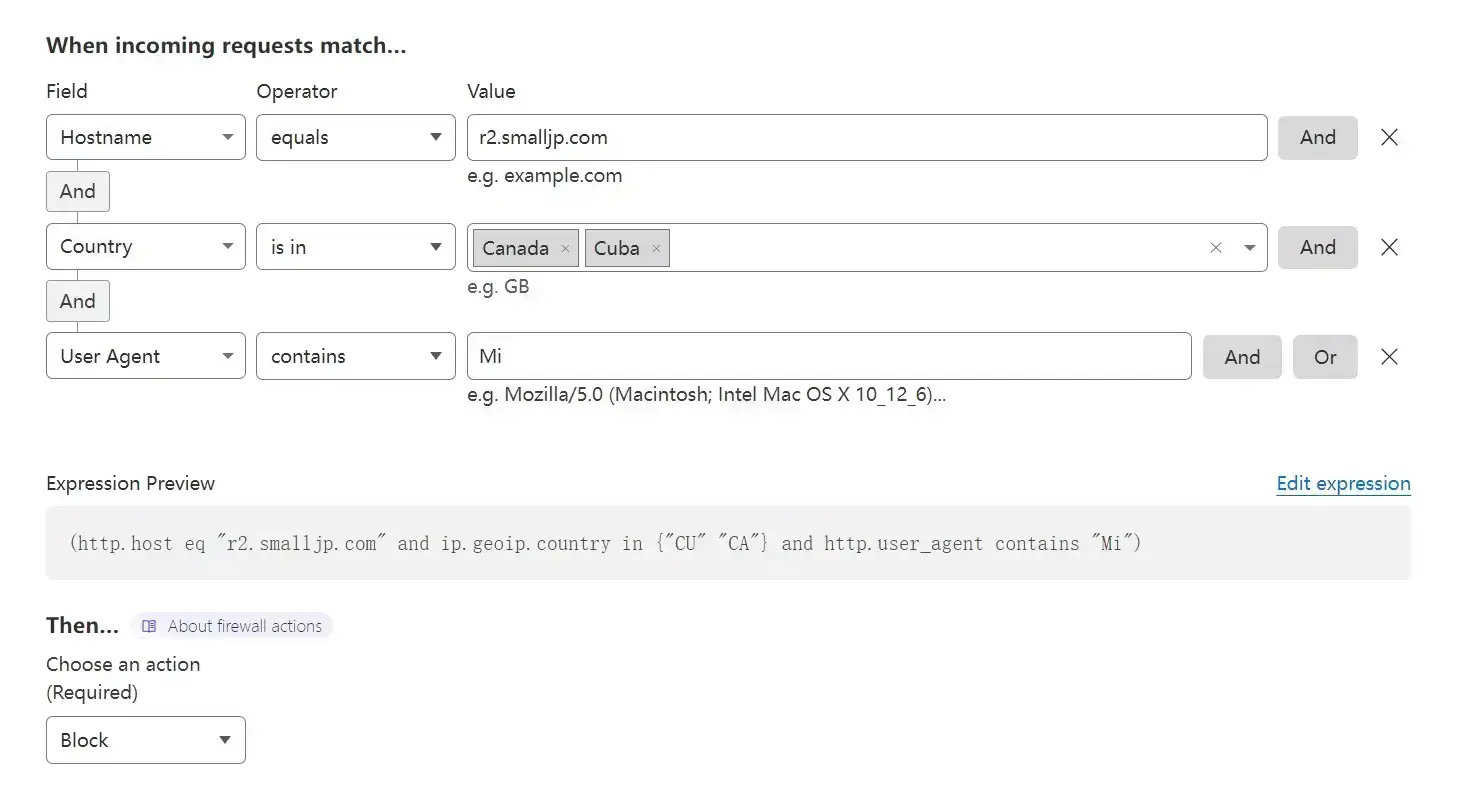This screenshot has height=805, width=1467.
Task: Open the firewall actions book icon
Action: click(x=149, y=626)
